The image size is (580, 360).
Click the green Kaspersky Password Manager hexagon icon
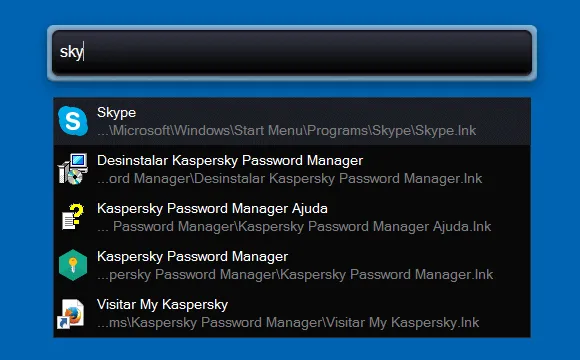pos(73,265)
